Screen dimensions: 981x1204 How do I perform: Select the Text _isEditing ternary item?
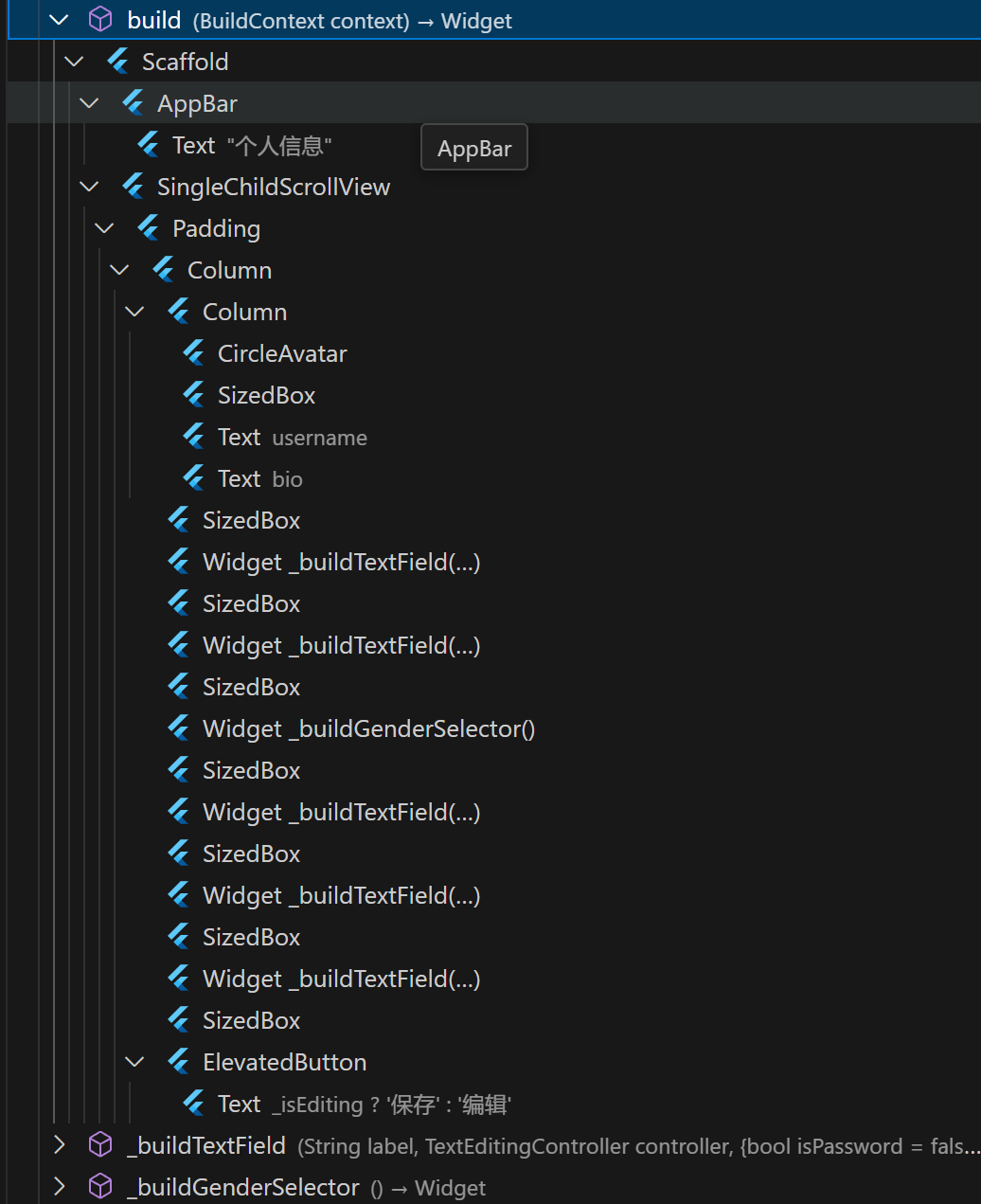(x=364, y=1104)
